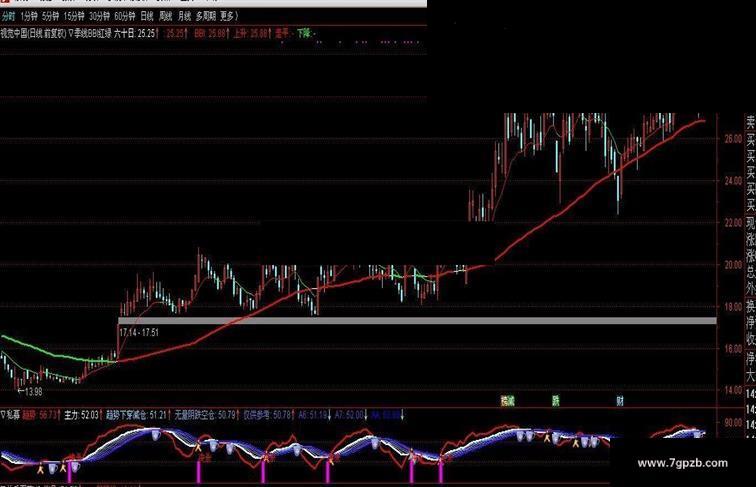
Task: Click the 无量阴跌空仓: 50.79 label
Action: pyautogui.click(x=207, y=415)
